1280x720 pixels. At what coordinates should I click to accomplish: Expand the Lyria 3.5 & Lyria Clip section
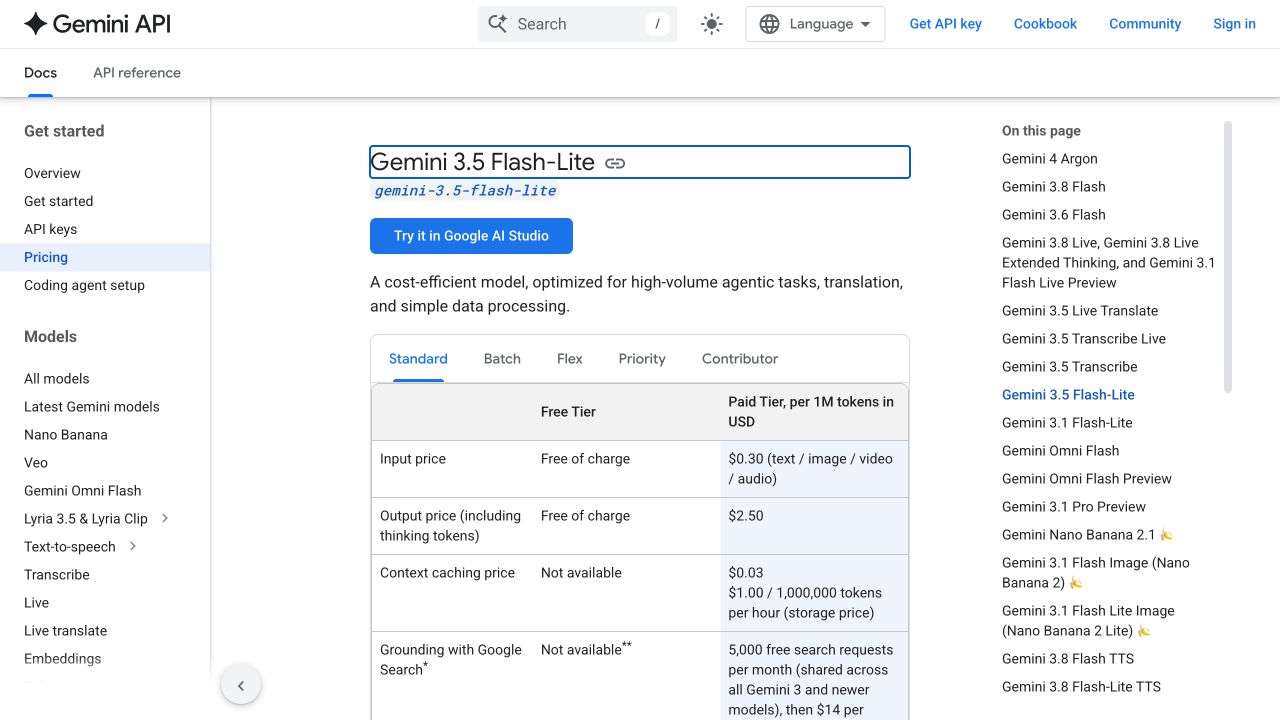165,518
